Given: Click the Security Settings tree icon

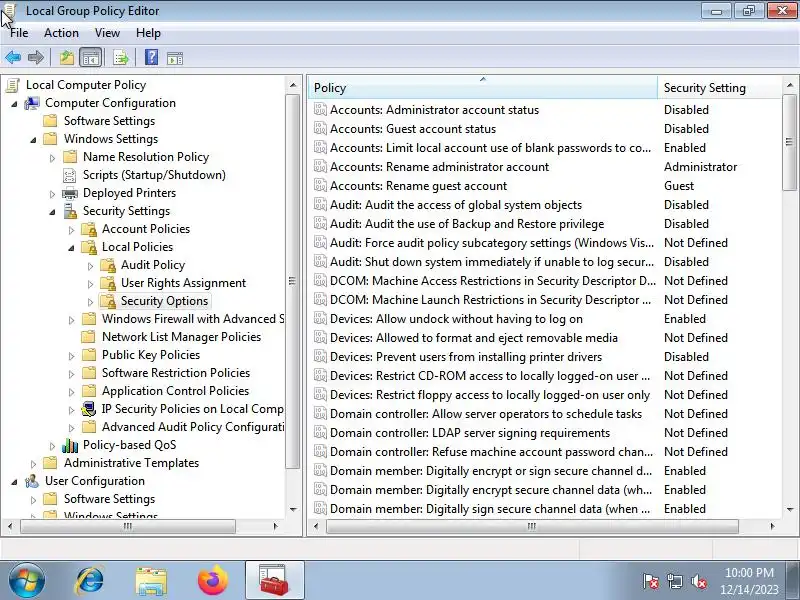Looking at the screenshot, I should click(x=69, y=211).
